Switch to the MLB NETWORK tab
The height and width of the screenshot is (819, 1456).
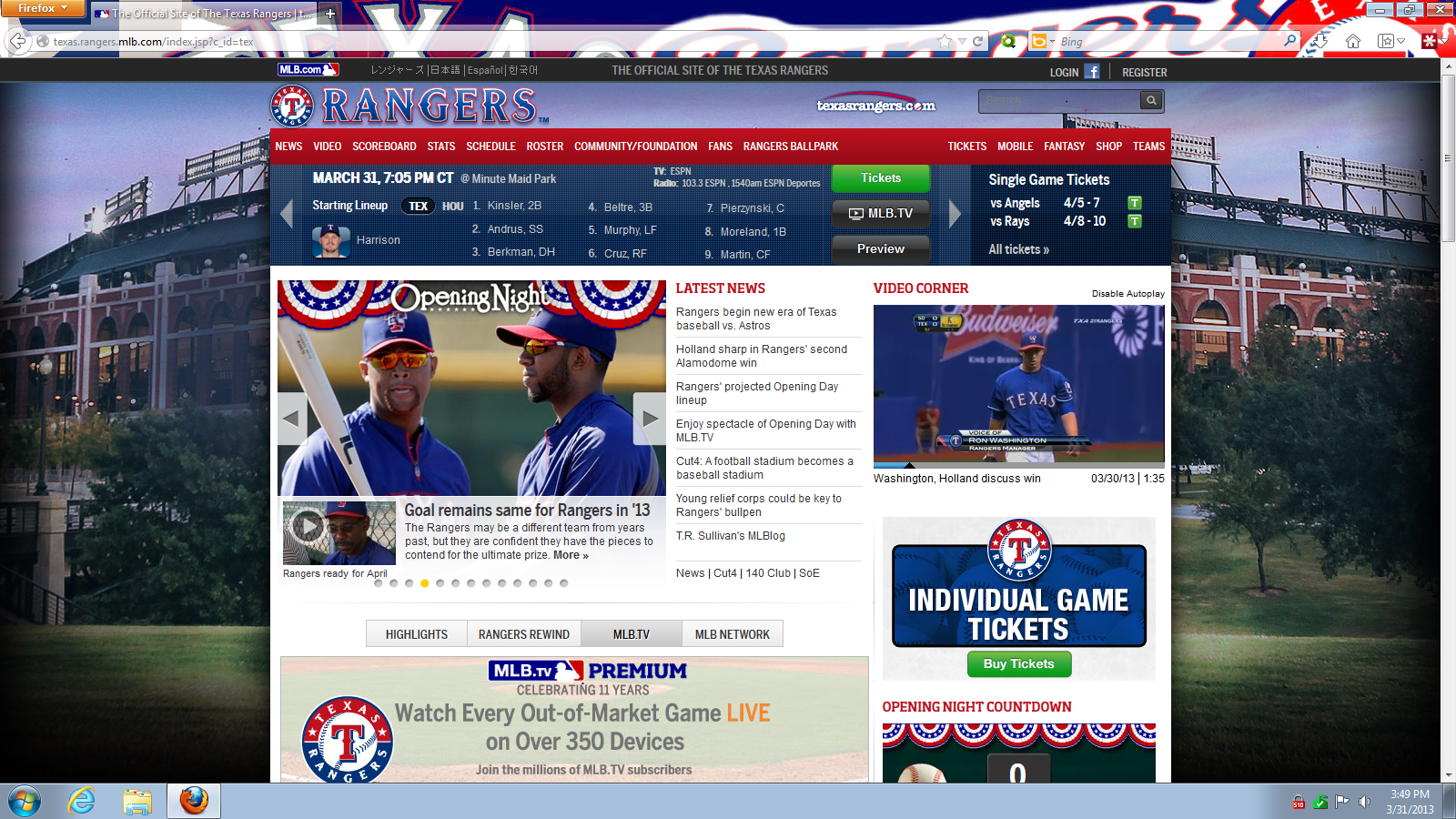pyautogui.click(x=733, y=634)
